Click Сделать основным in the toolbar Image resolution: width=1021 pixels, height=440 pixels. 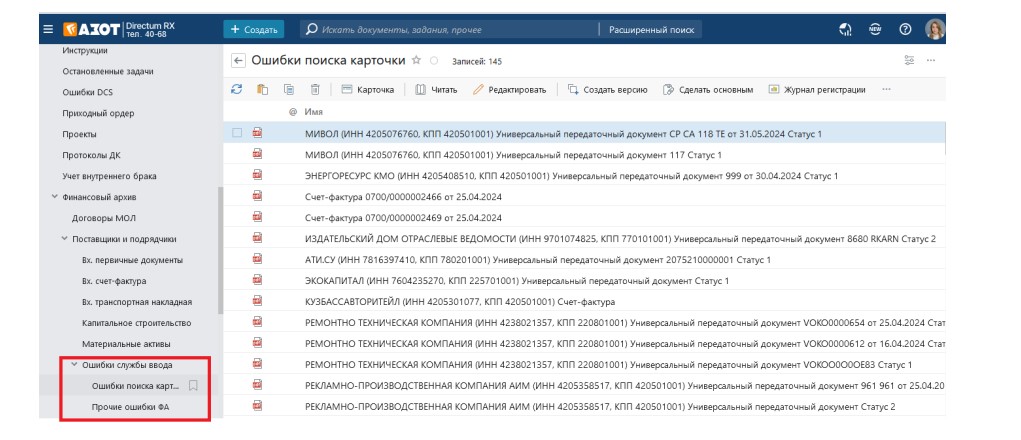pyautogui.click(x=708, y=90)
